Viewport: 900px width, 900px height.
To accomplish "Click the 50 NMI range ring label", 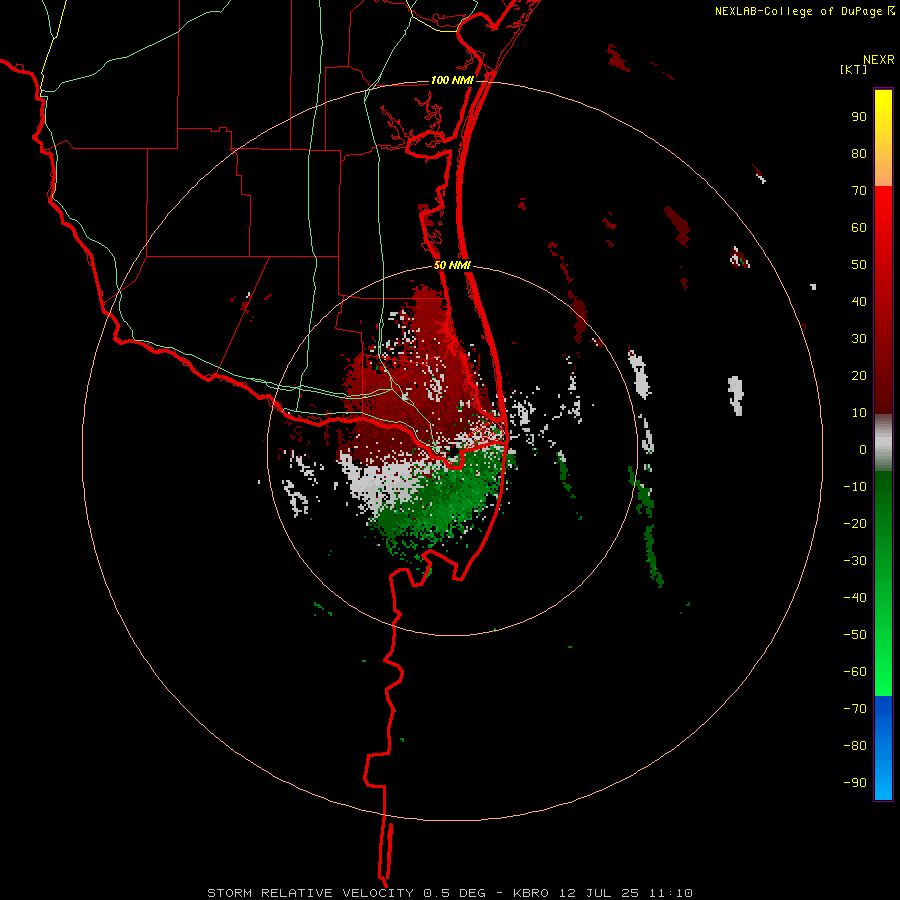I will coord(452,265).
